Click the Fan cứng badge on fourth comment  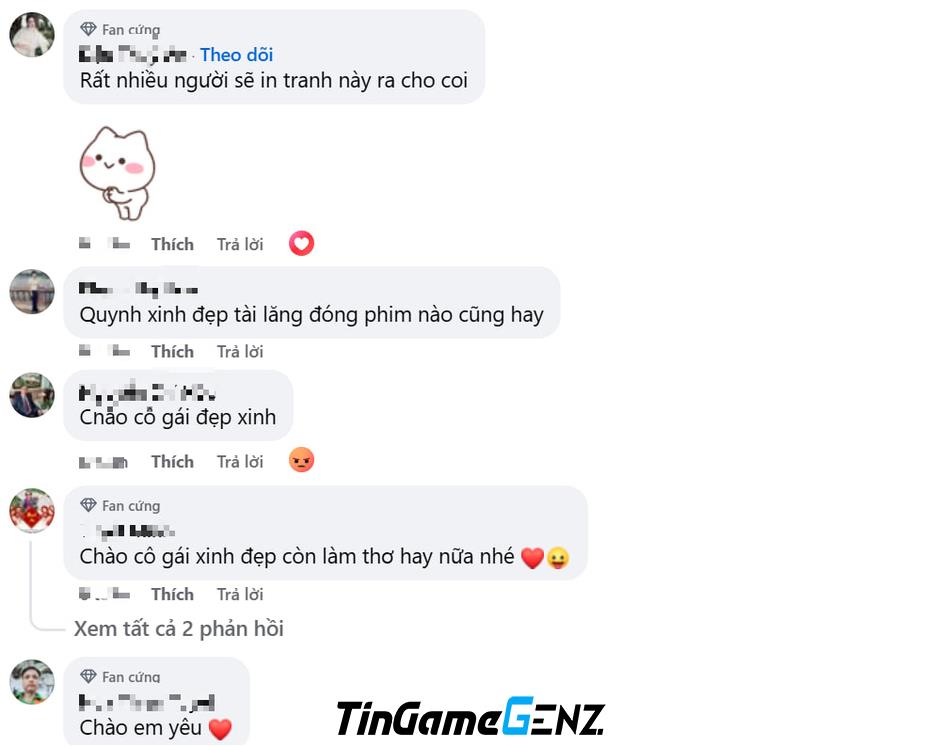[120, 505]
